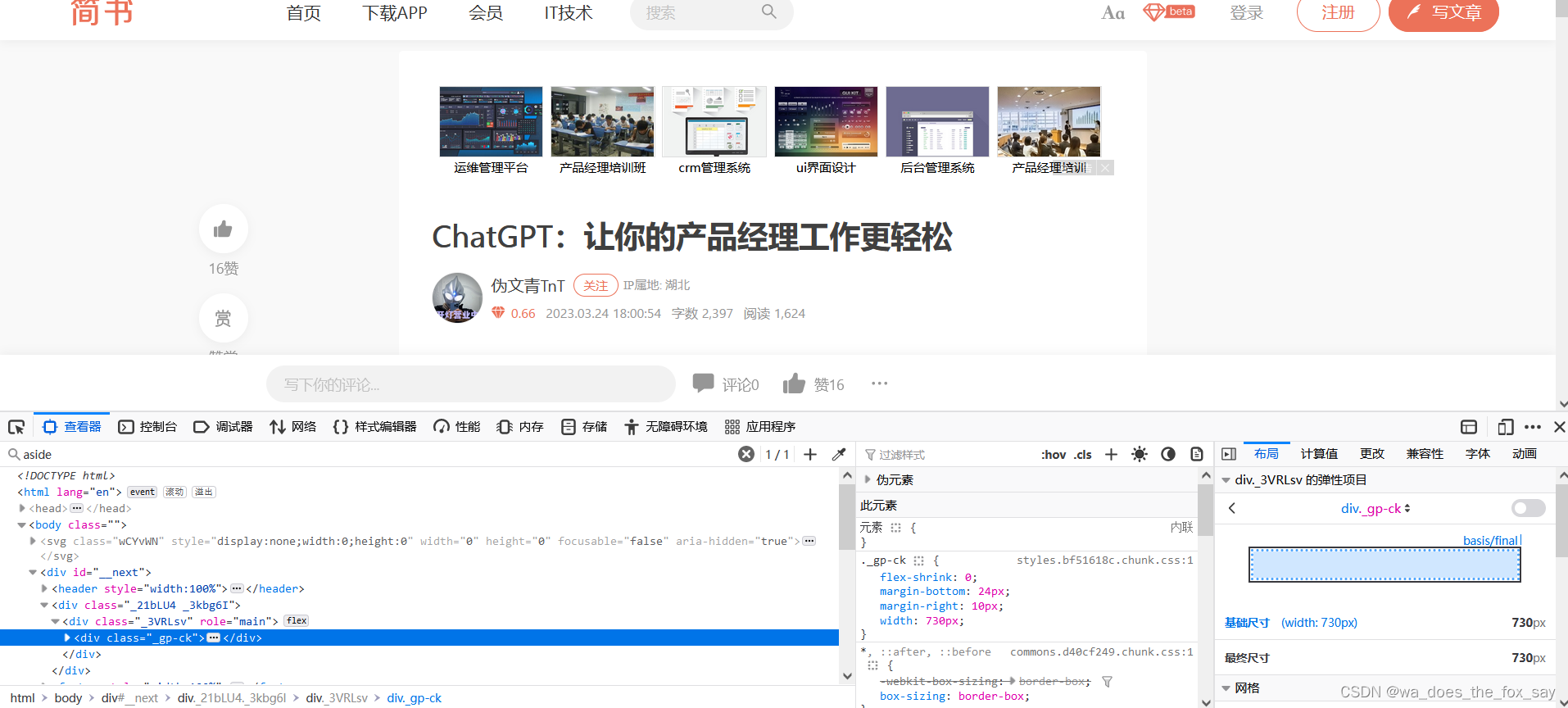Click the iframe target selector icon in DevTools toolbar

pyautogui.click(x=1469, y=427)
